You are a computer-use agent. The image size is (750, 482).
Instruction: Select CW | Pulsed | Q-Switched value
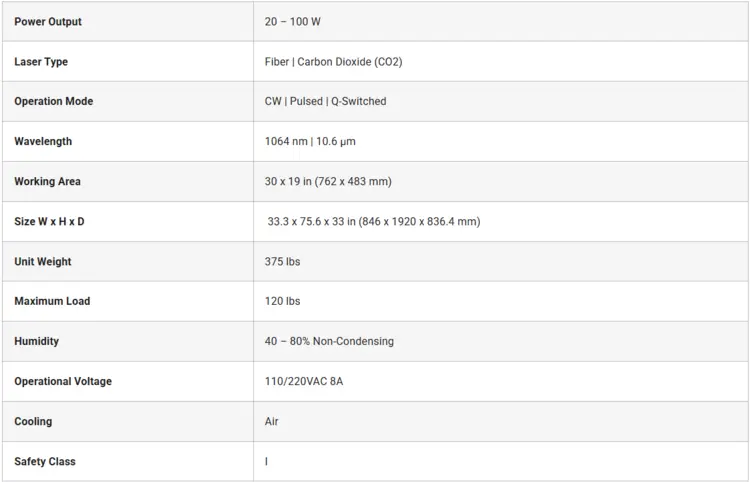(325, 101)
